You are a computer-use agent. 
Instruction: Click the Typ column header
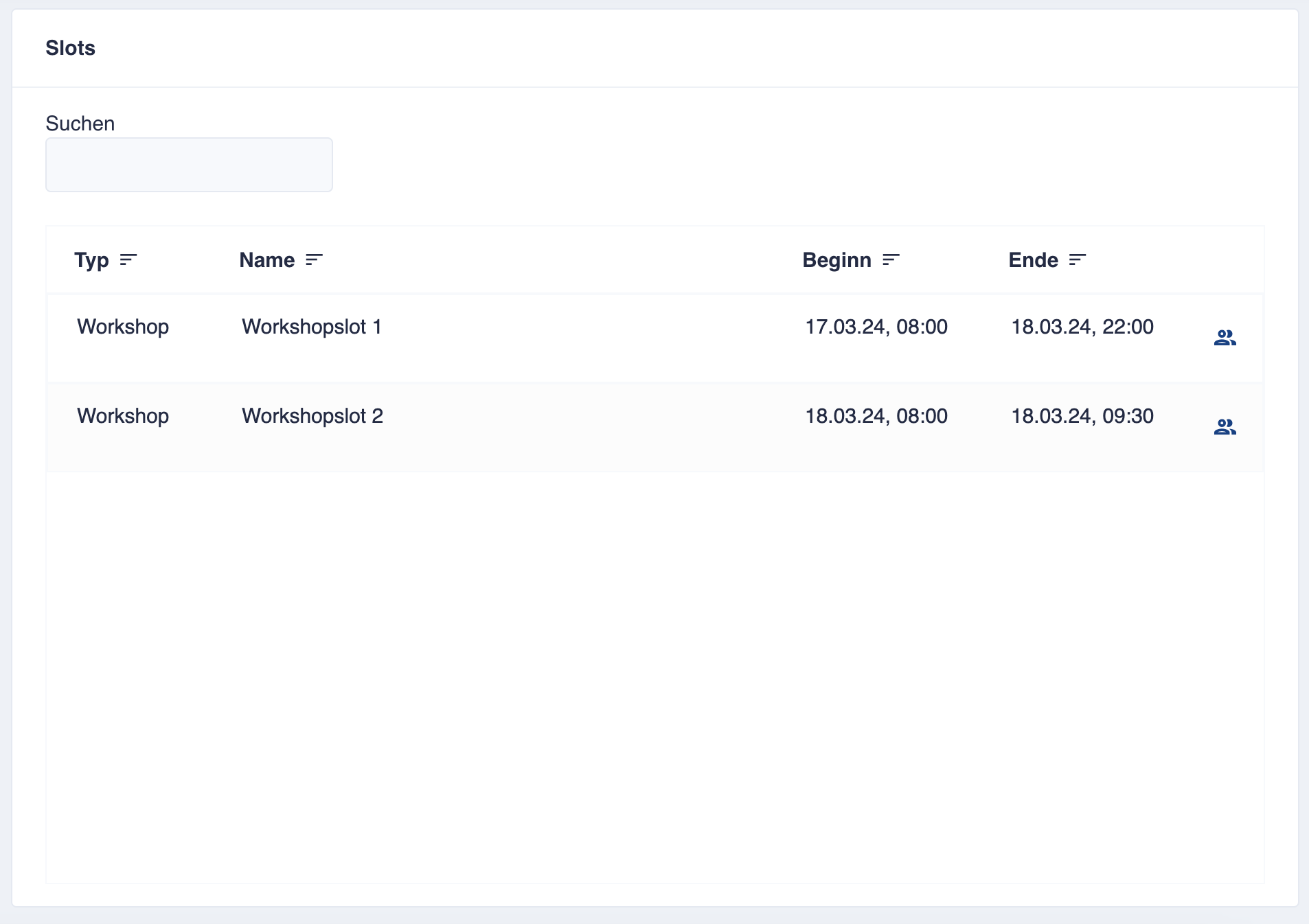[x=92, y=260]
